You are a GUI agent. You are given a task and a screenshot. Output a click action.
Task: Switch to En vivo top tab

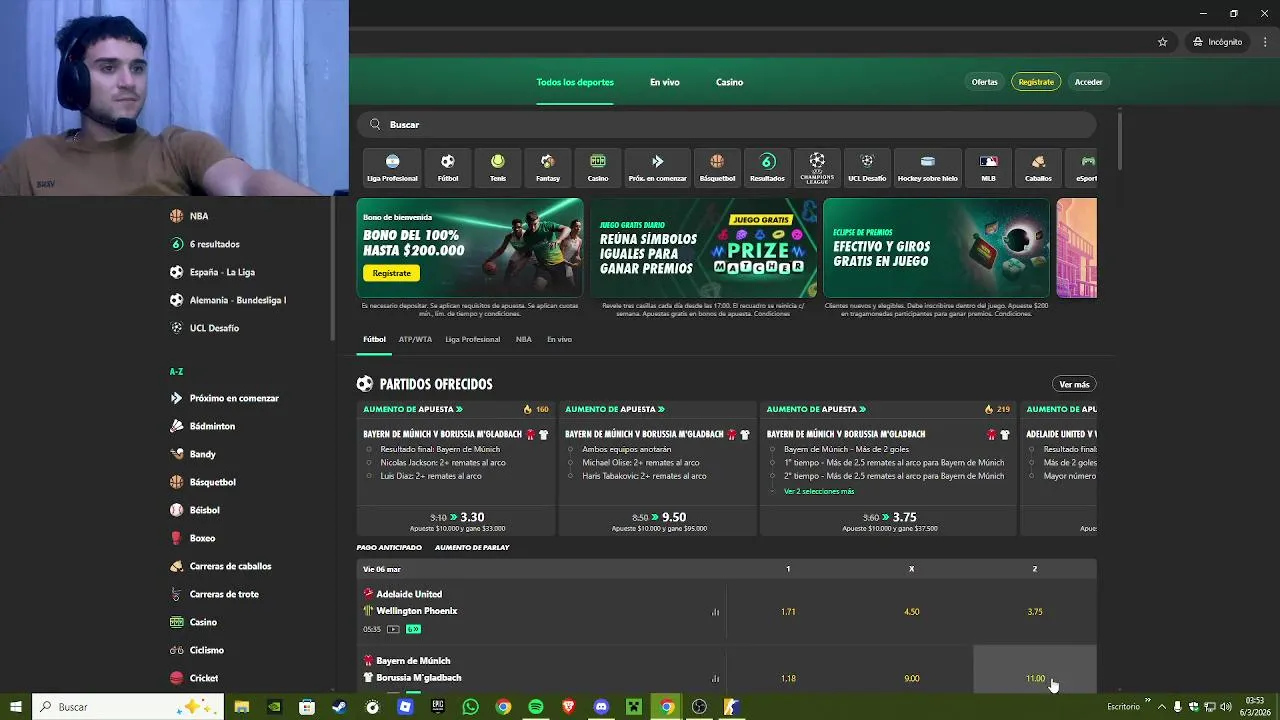click(x=664, y=82)
